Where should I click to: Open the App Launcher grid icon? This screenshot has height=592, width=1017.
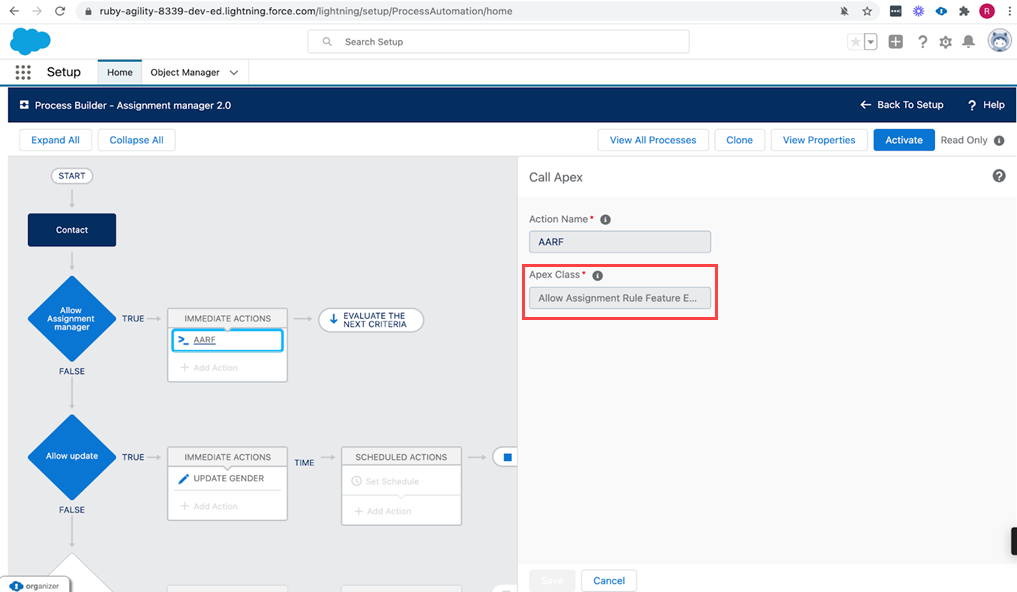pos(23,72)
